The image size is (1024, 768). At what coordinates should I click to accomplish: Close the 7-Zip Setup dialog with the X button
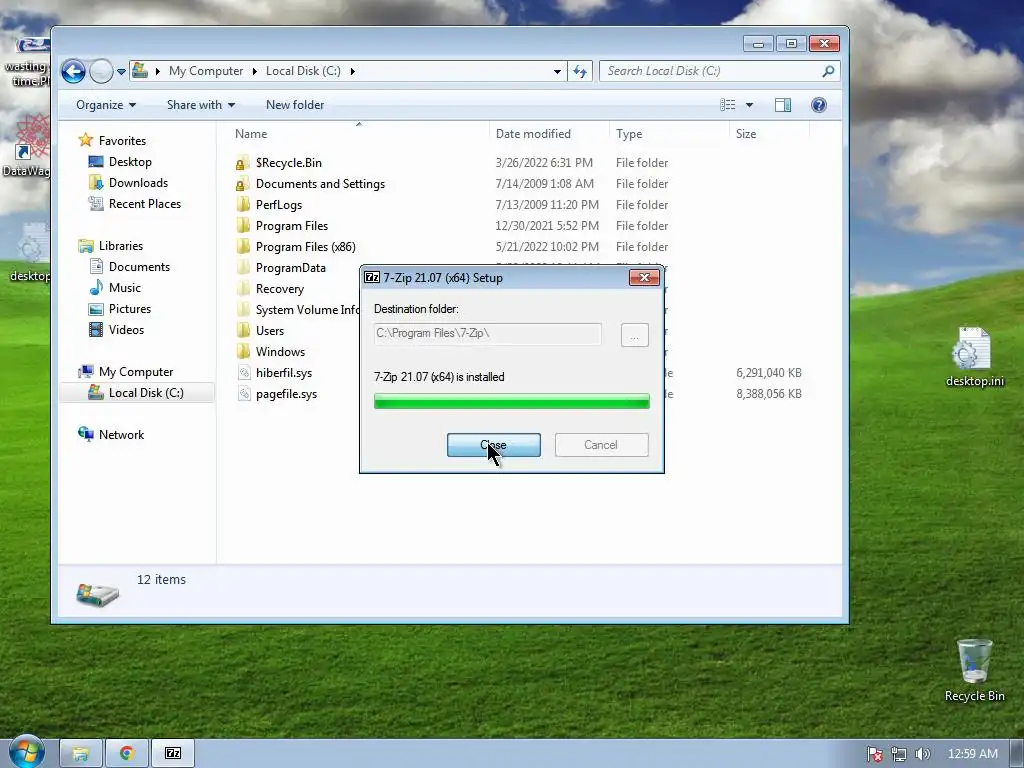pyautogui.click(x=644, y=278)
